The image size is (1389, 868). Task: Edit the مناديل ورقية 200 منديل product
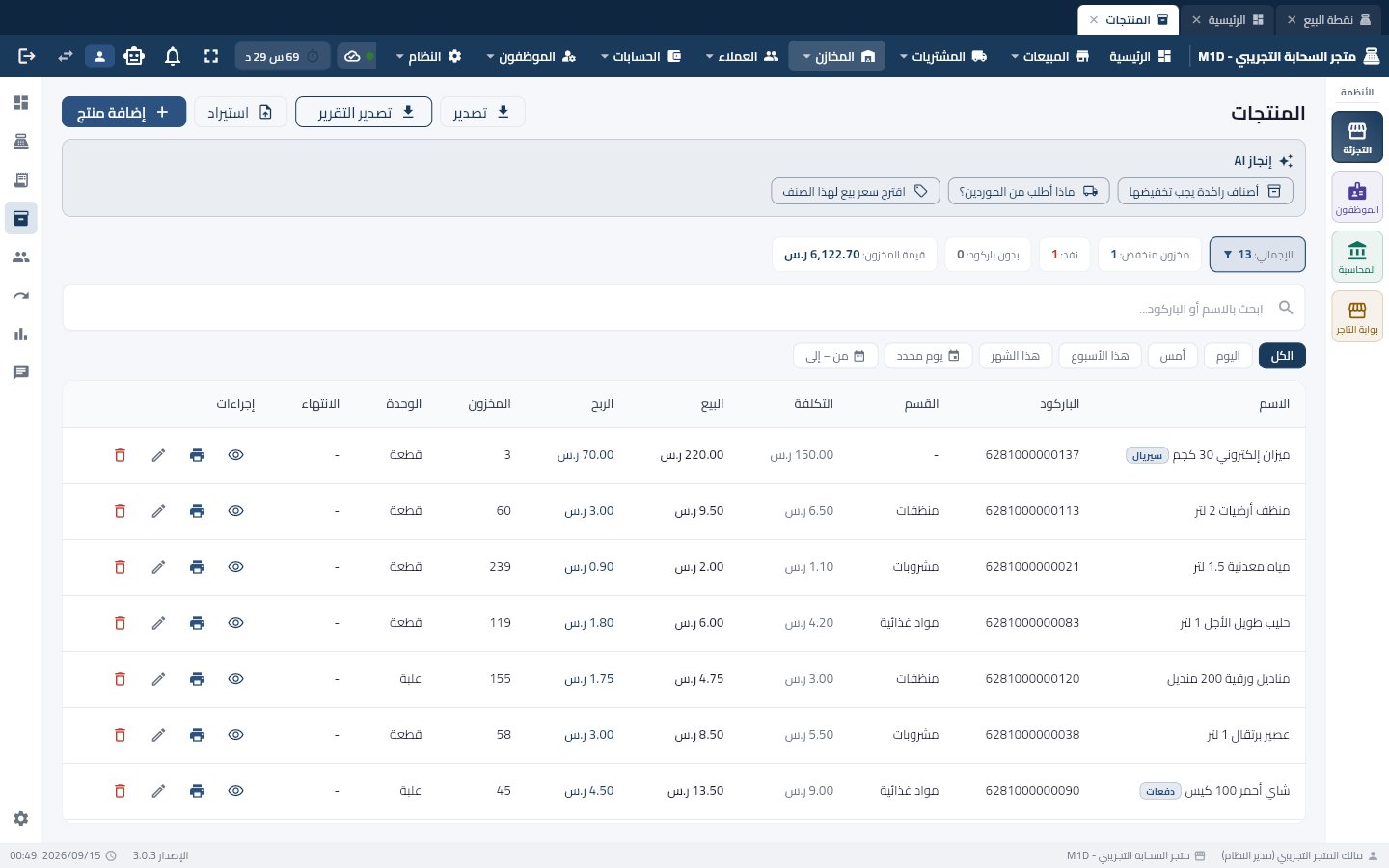[158, 679]
